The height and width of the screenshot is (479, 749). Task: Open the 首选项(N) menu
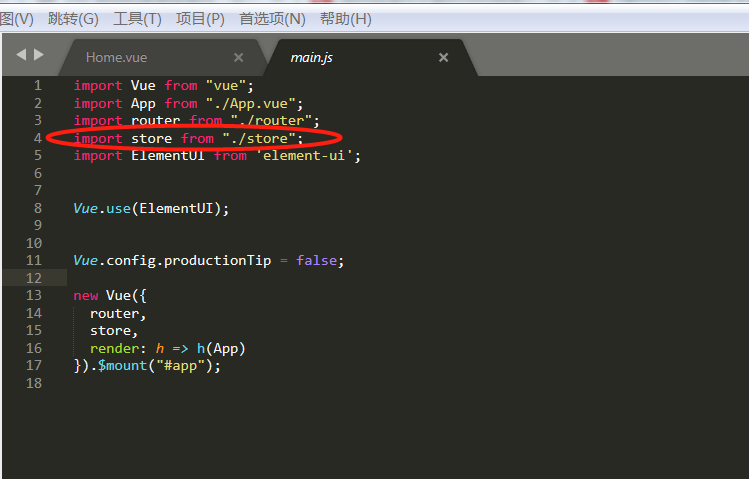(x=272, y=19)
